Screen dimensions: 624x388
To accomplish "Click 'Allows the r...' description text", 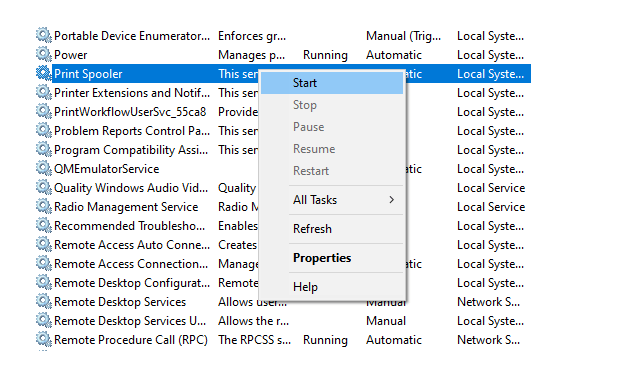I will pos(254,321).
